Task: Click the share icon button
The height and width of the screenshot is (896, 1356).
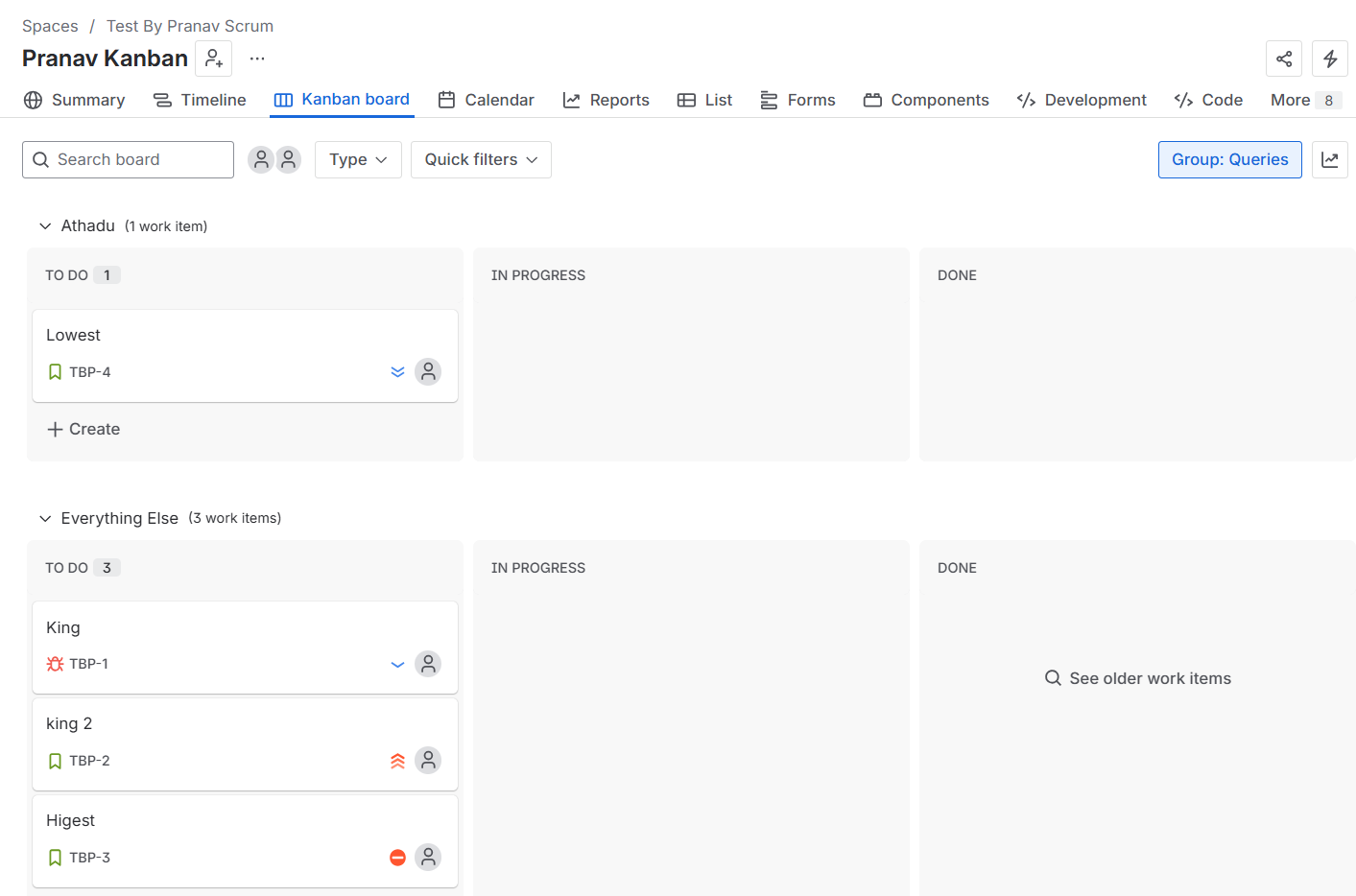Action: point(1284,59)
